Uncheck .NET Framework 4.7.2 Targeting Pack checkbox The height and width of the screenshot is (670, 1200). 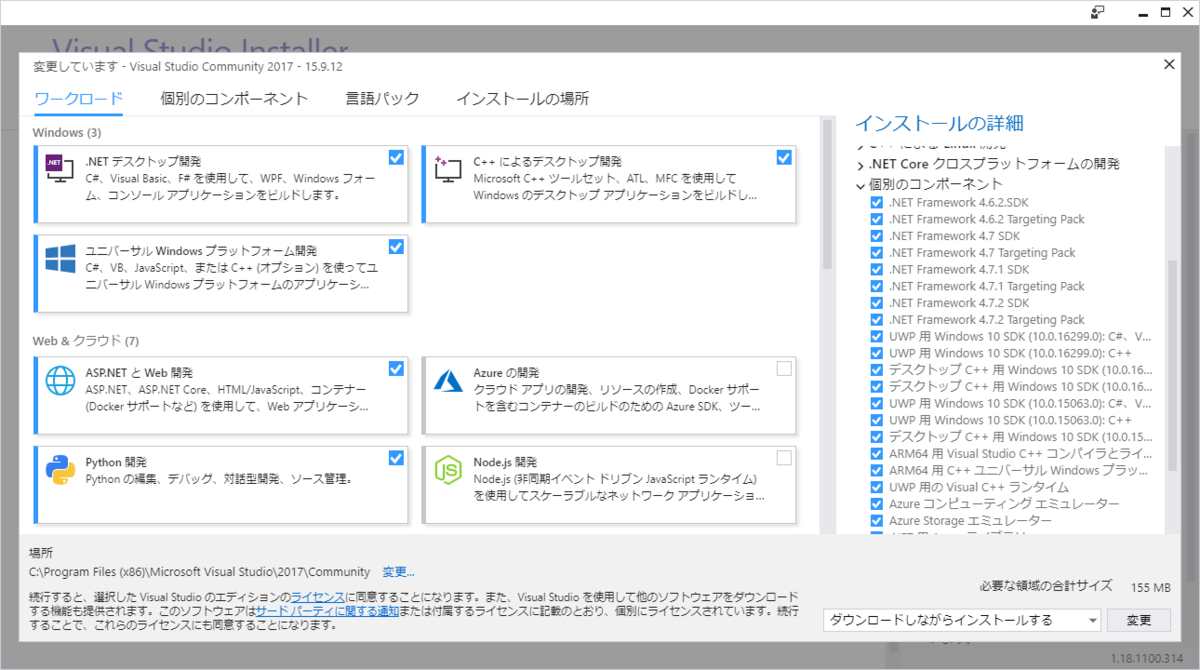click(x=877, y=320)
